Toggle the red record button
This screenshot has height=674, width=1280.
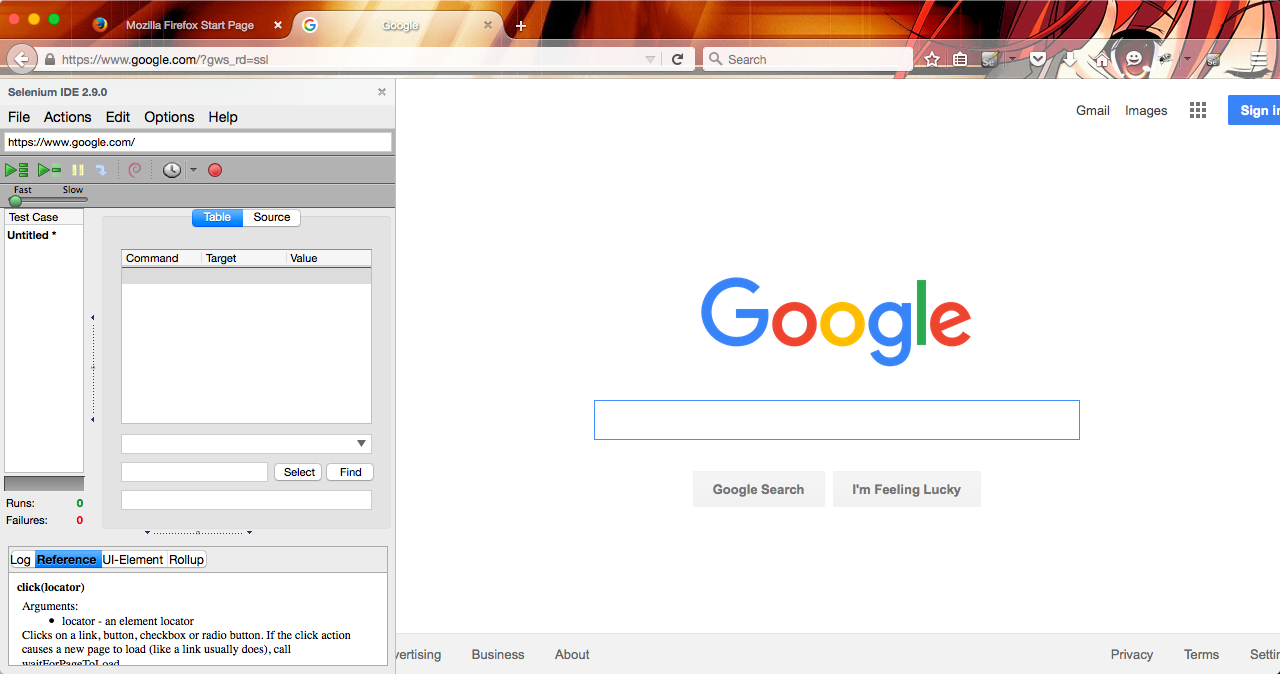tap(215, 170)
